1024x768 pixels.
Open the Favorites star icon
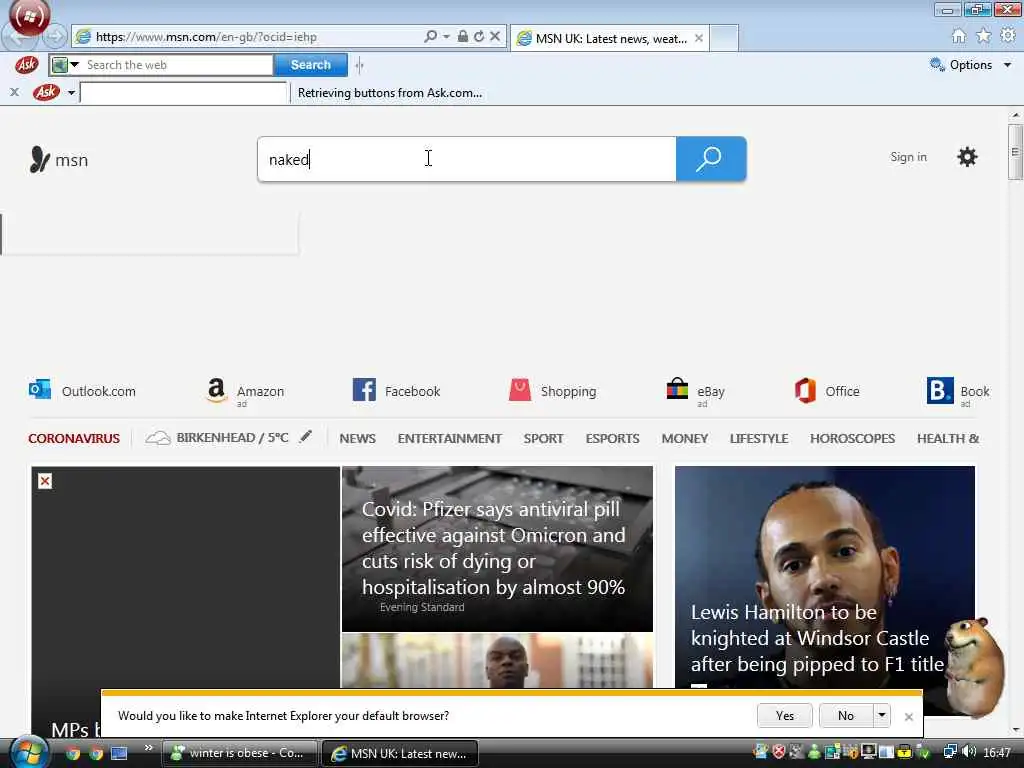pyautogui.click(x=983, y=36)
